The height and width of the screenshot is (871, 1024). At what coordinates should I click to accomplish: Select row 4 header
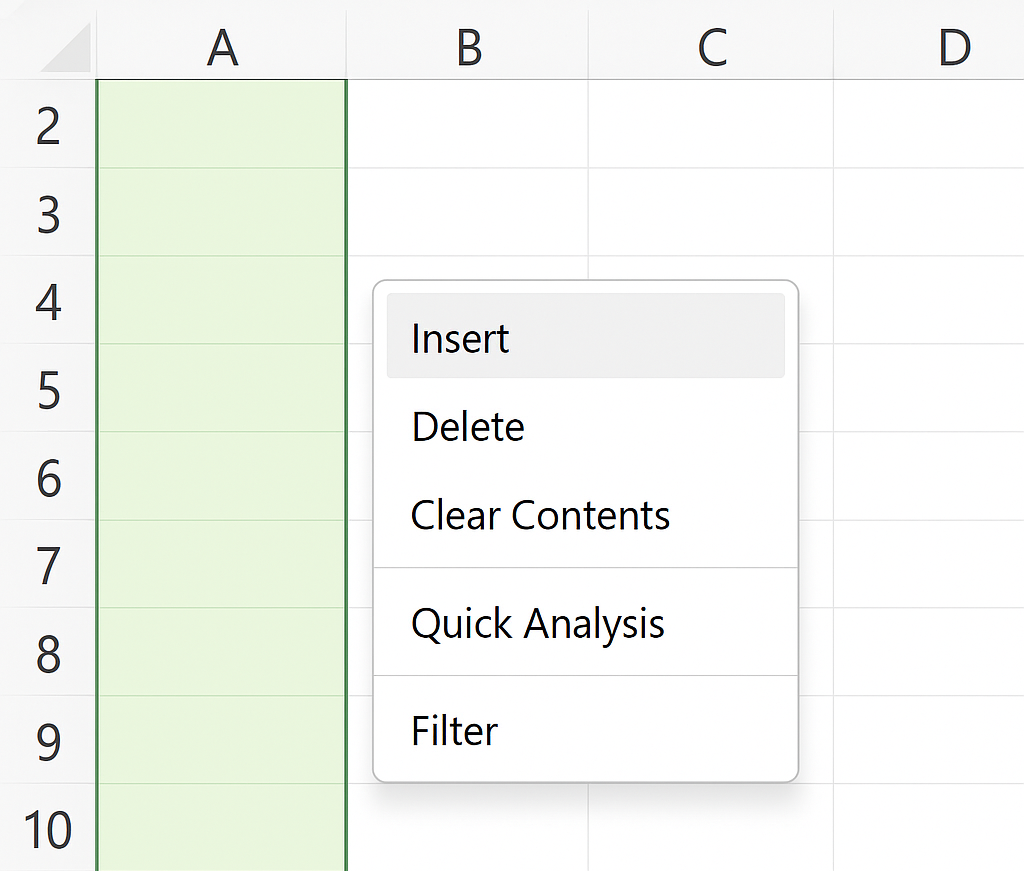pyautogui.click(x=48, y=300)
